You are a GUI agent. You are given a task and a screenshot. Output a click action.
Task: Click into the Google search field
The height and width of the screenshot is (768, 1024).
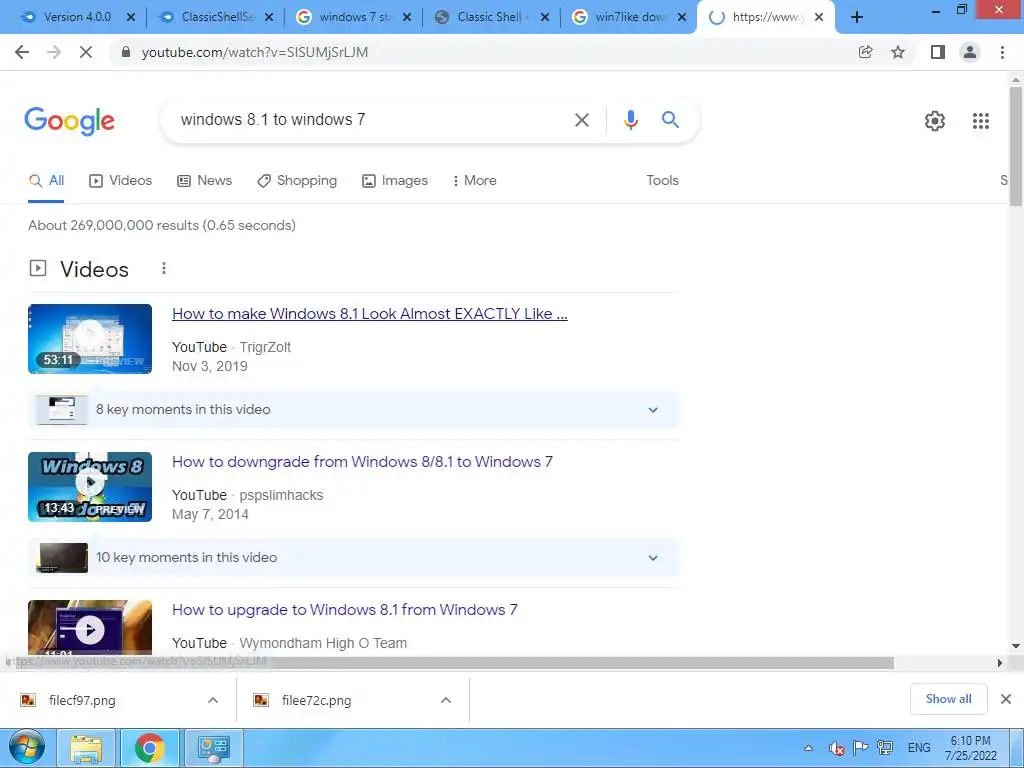[372, 120]
